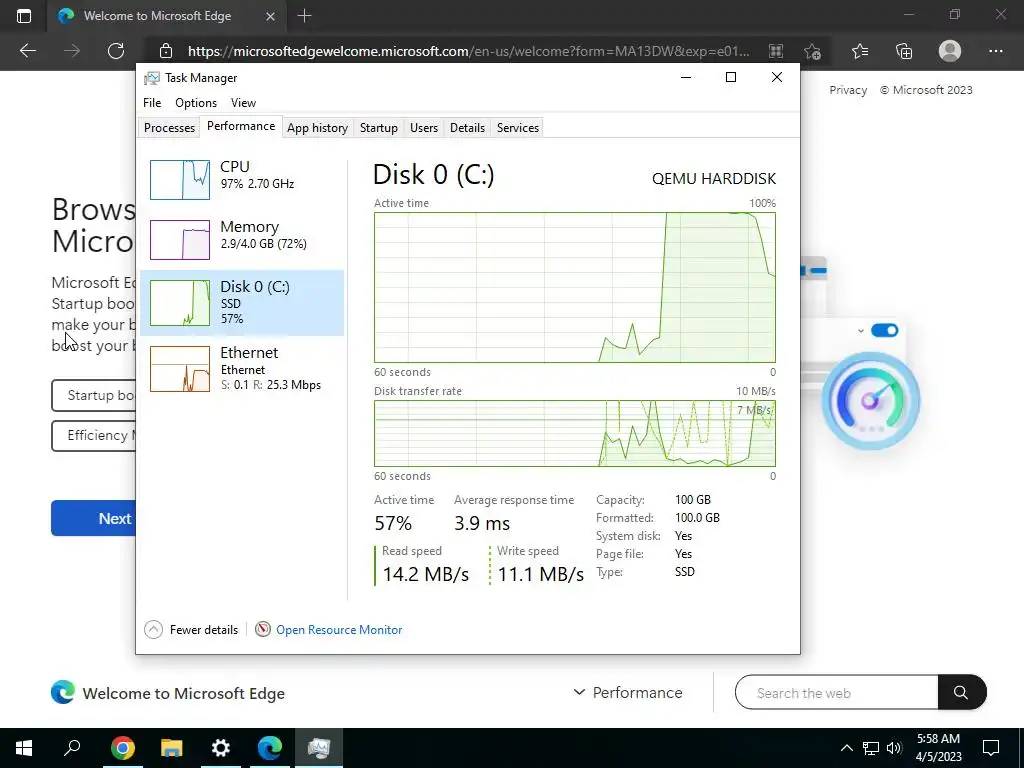Click the 11.1 MB/s write speed value

point(541,574)
